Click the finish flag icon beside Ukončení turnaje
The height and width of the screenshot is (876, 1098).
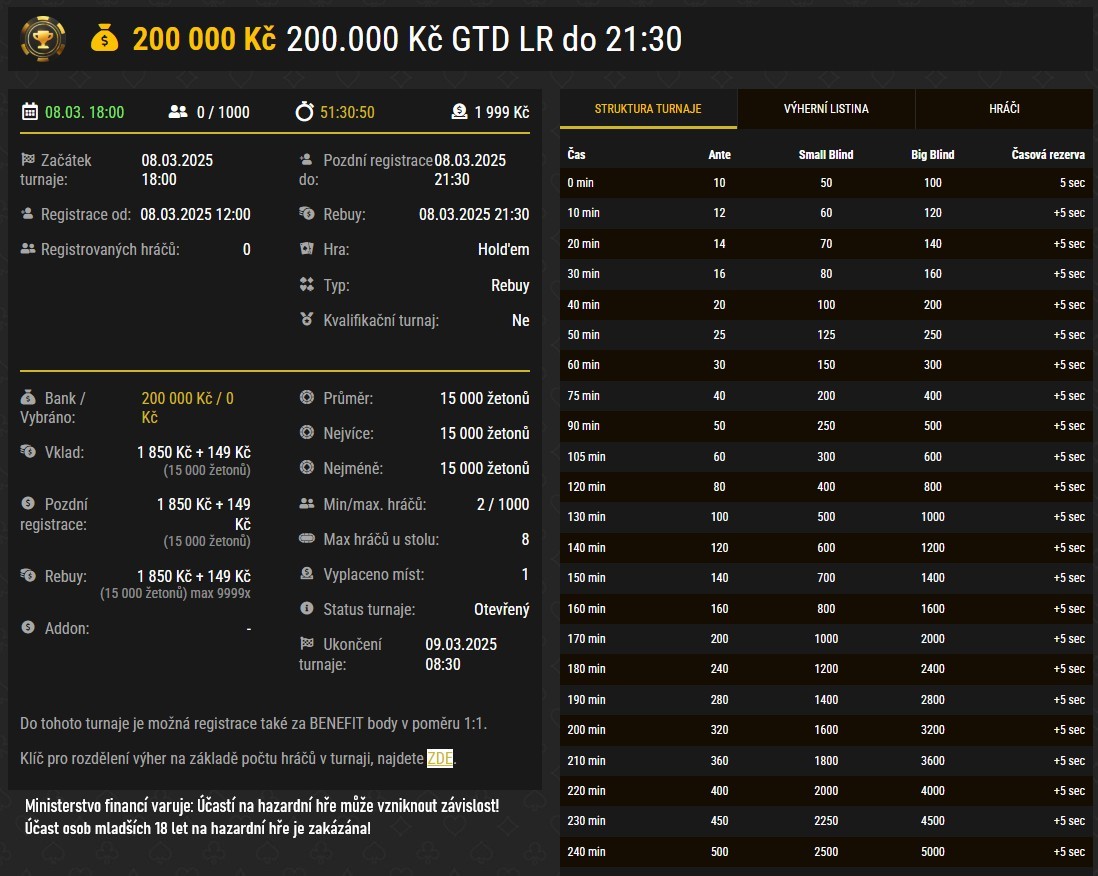307,643
